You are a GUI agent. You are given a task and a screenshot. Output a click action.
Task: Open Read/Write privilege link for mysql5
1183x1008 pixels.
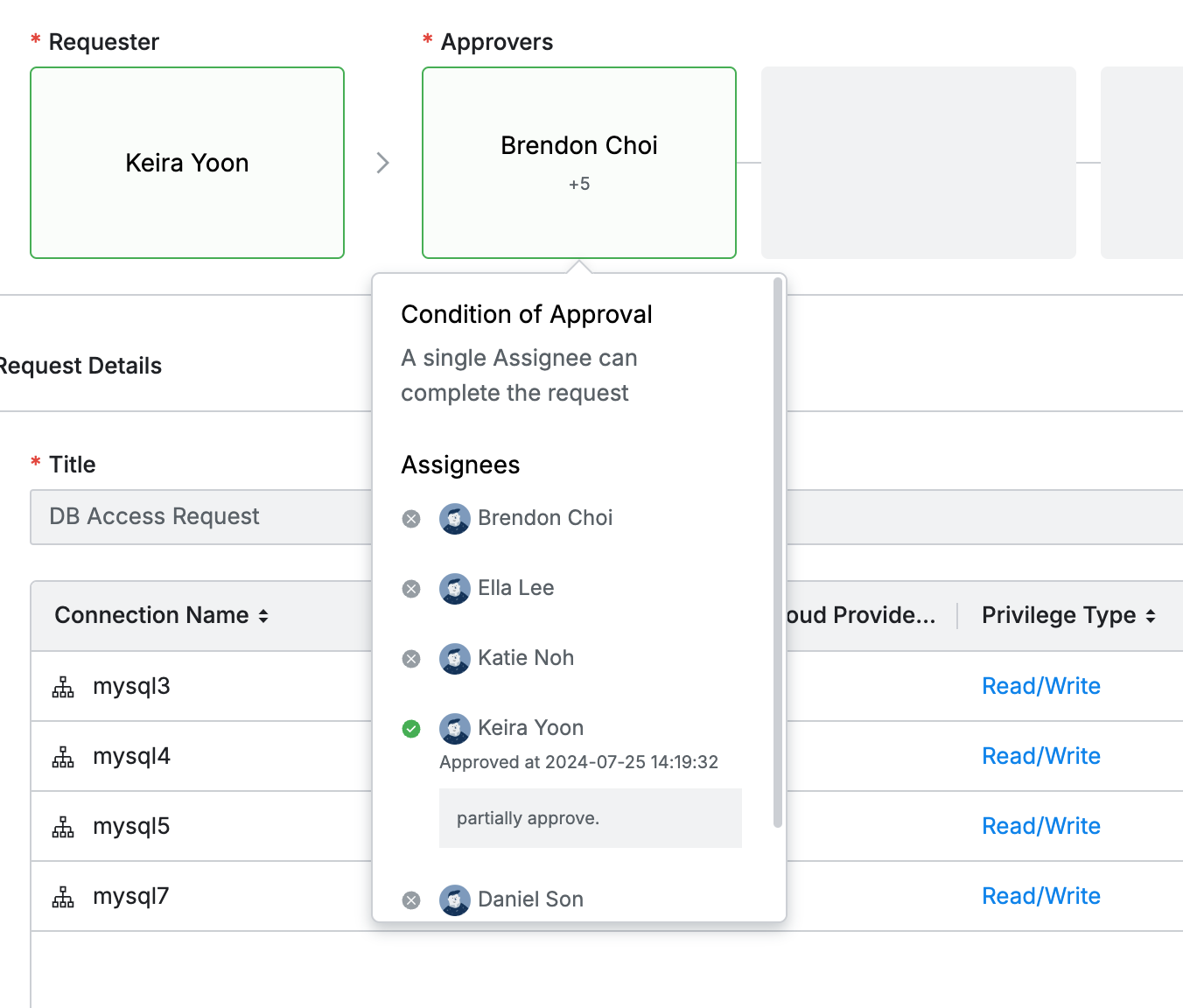click(x=1040, y=826)
